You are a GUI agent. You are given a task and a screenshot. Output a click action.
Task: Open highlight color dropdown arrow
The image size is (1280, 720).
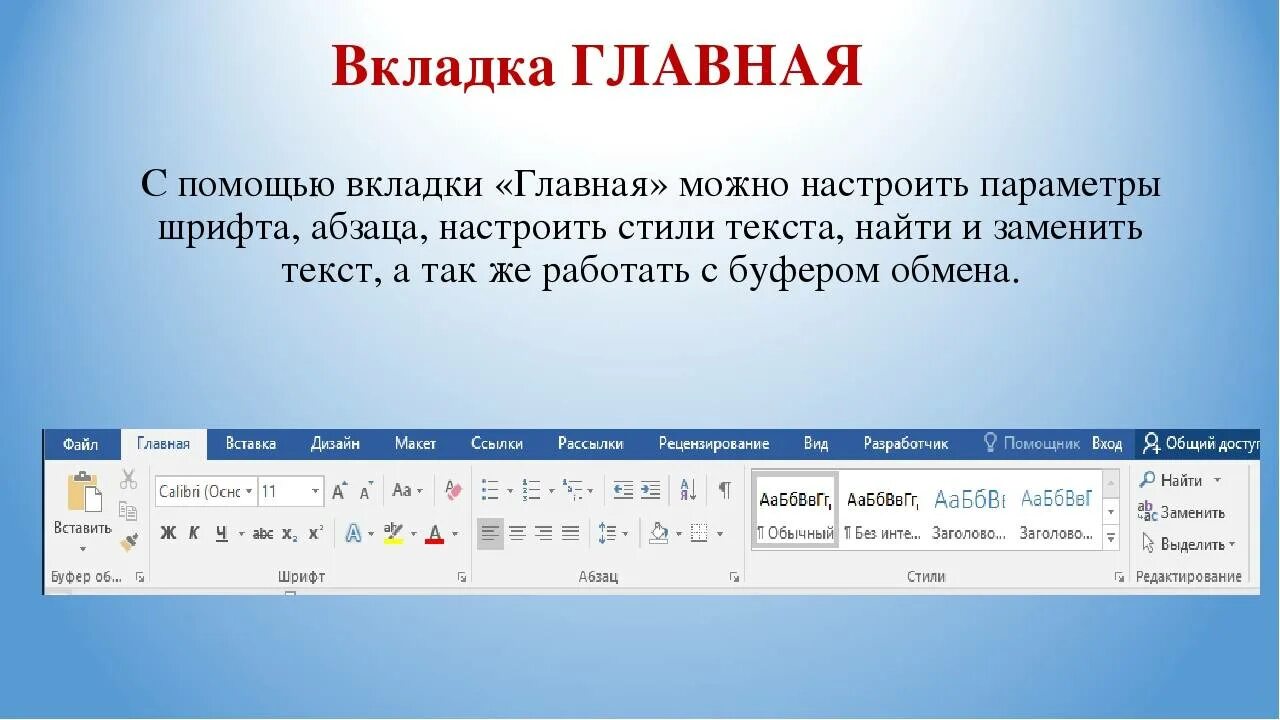[412, 535]
